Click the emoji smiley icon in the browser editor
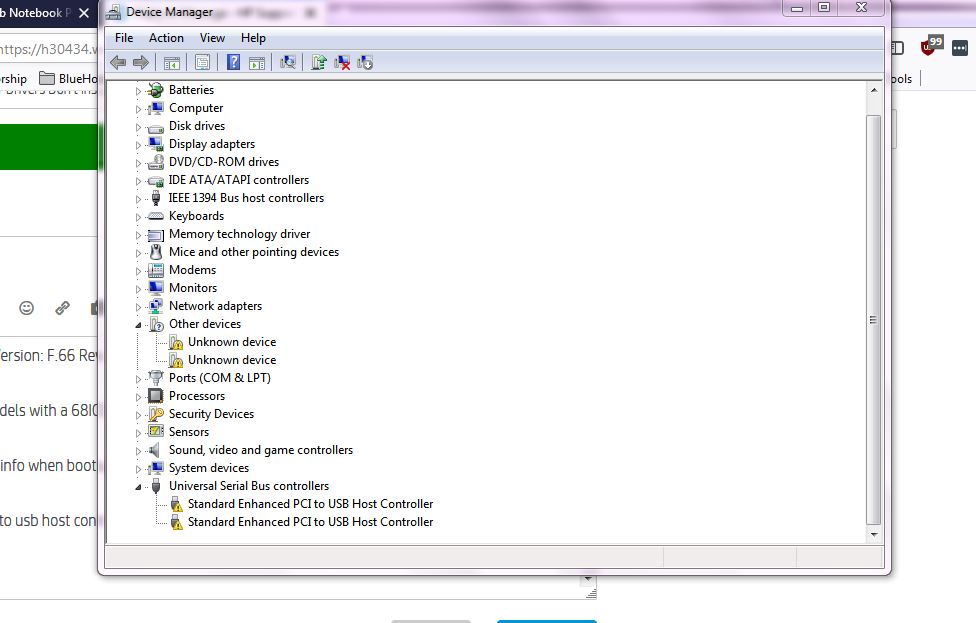The height and width of the screenshot is (623, 976). click(26, 307)
